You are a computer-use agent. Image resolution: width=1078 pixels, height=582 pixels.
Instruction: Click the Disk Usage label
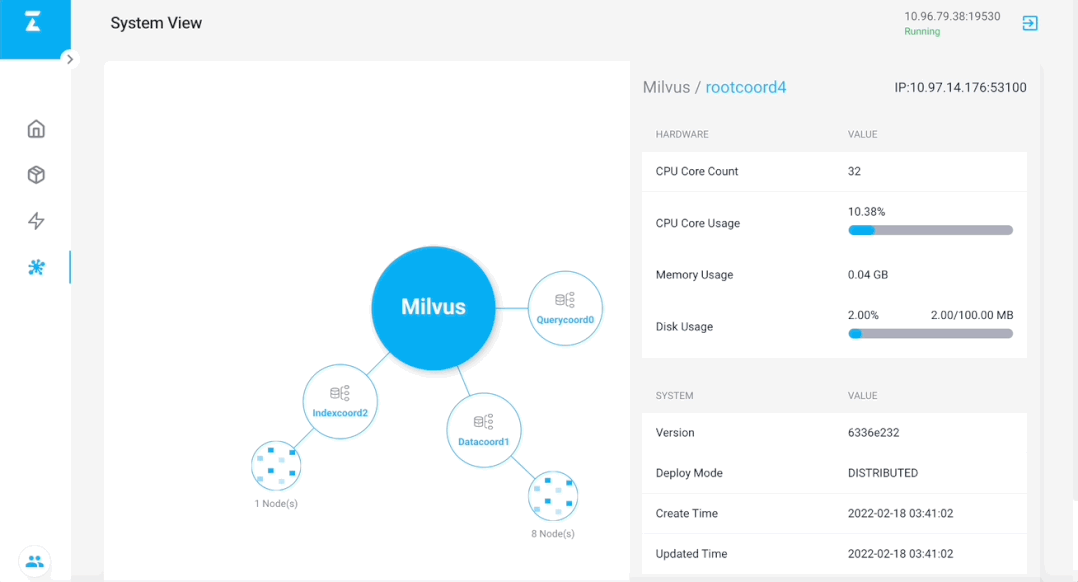684,327
